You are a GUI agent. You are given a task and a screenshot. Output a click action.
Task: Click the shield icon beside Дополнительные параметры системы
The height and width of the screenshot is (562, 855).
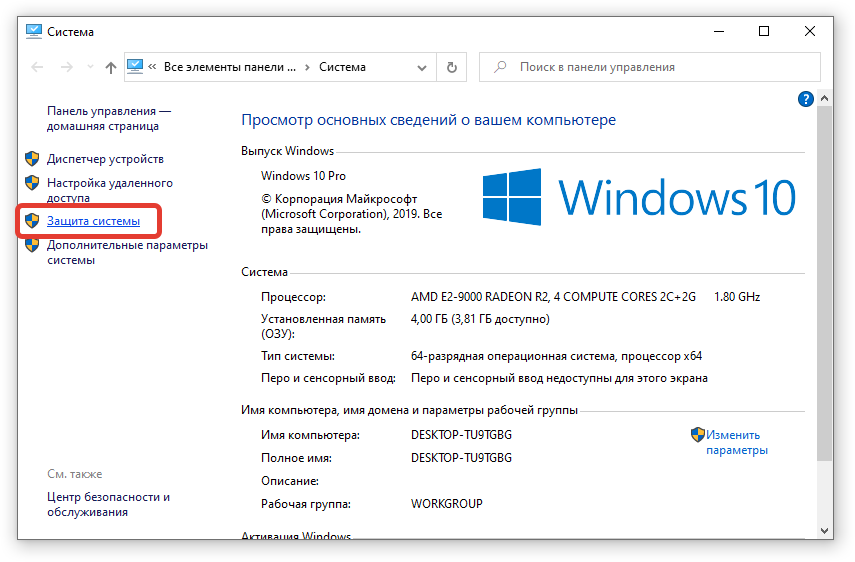pyautogui.click(x=32, y=246)
